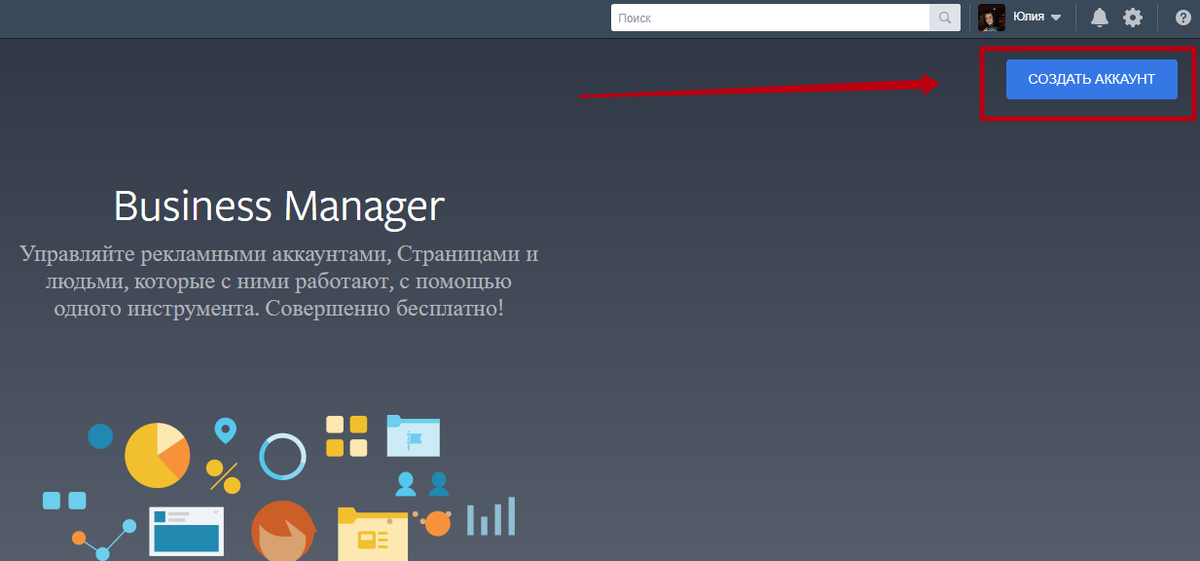This screenshot has height=561, width=1200.
Task: Open the notifications bell icon
Action: coord(1099,17)
